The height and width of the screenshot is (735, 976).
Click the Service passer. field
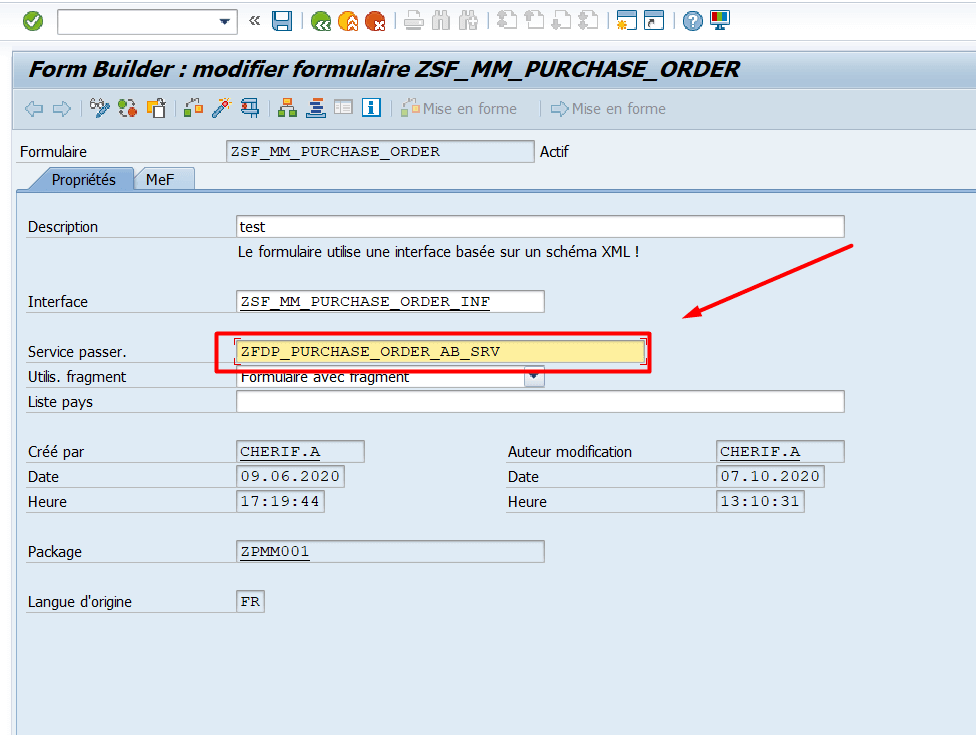tap(441, 352)
